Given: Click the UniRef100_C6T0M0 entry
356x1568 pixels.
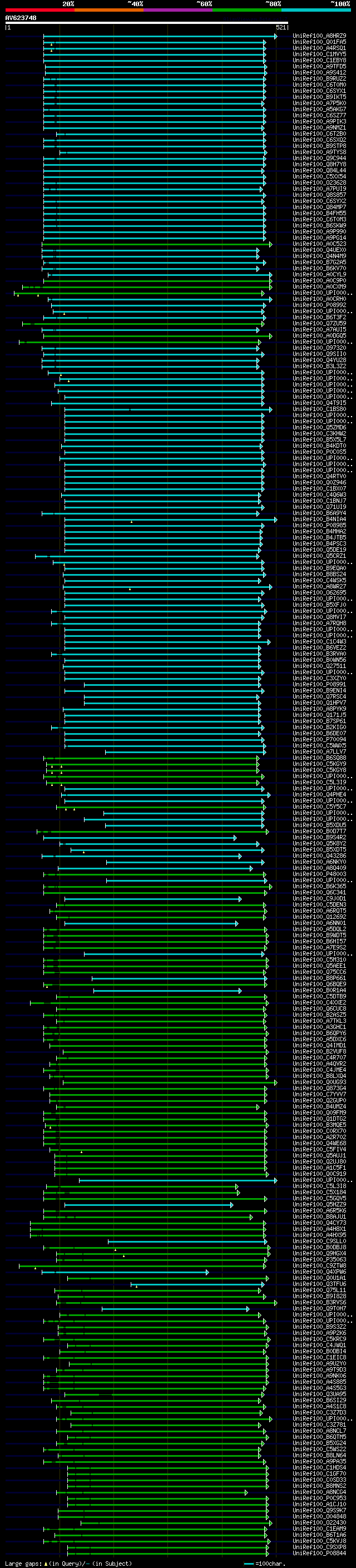Looking at the screenshot, I should pyautogui.click(x=319, y=85).
